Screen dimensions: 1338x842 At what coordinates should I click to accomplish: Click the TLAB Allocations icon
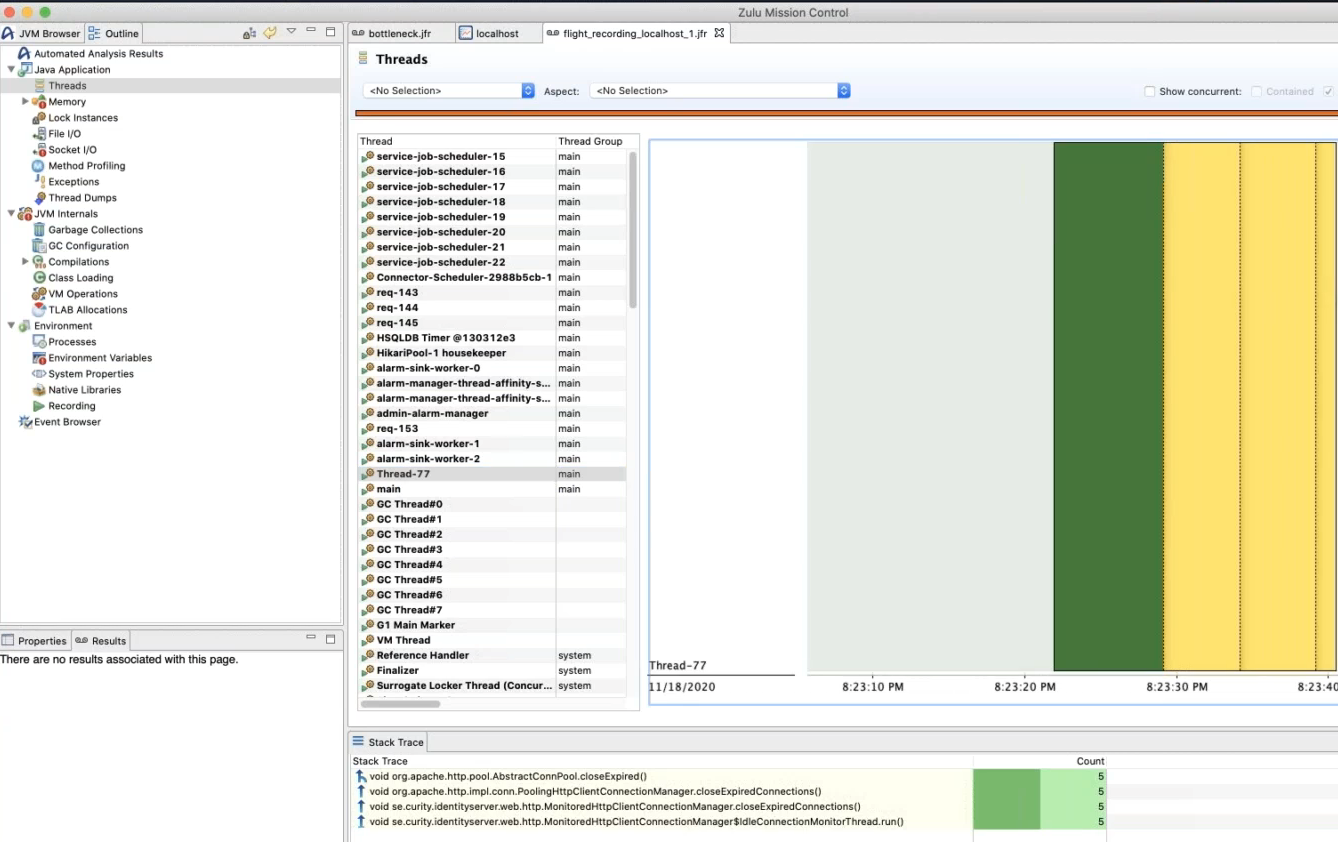tap(39, 310)
